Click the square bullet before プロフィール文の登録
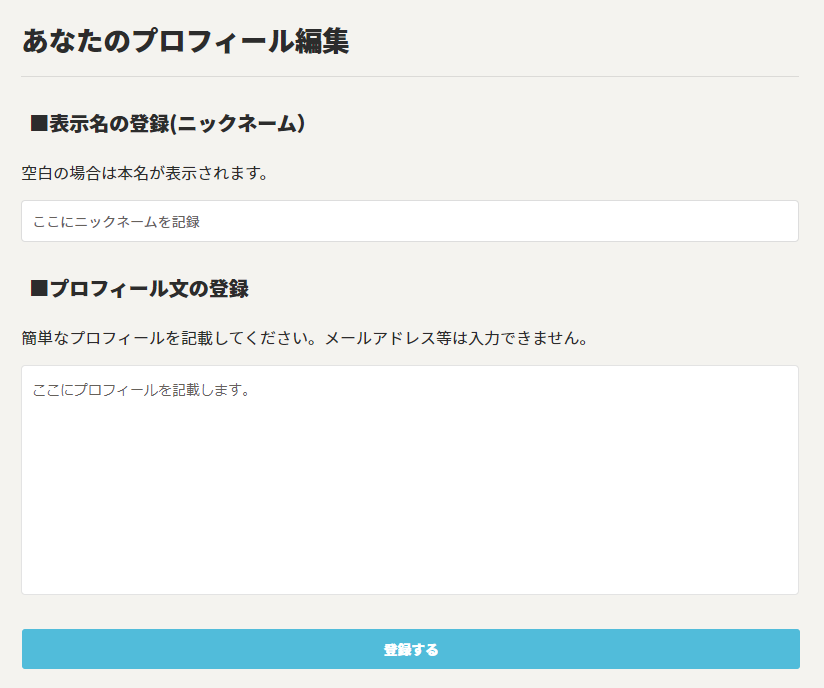The image size is (824, 688). [39, 289]
